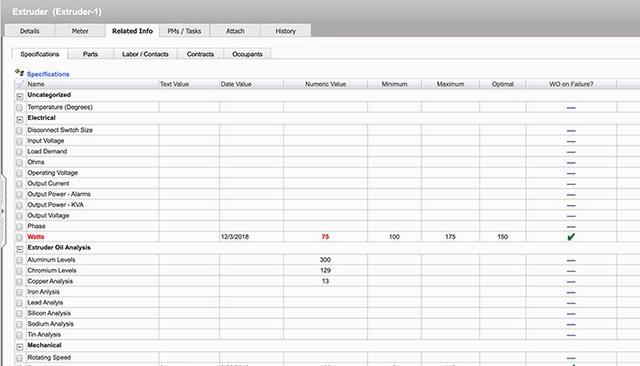Select the Output Voltage row name
640x366 pixels.
click(48, 215)
